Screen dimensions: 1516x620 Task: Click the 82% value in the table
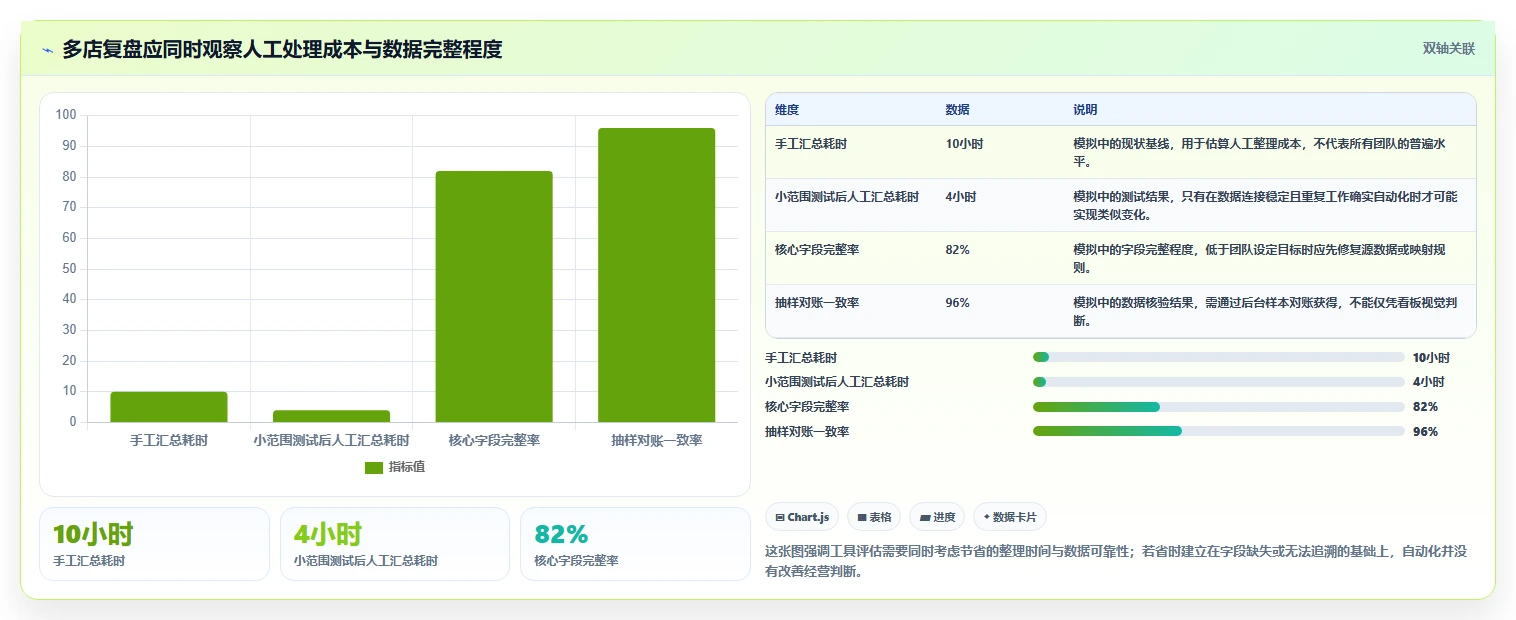(x=957, y=250)
